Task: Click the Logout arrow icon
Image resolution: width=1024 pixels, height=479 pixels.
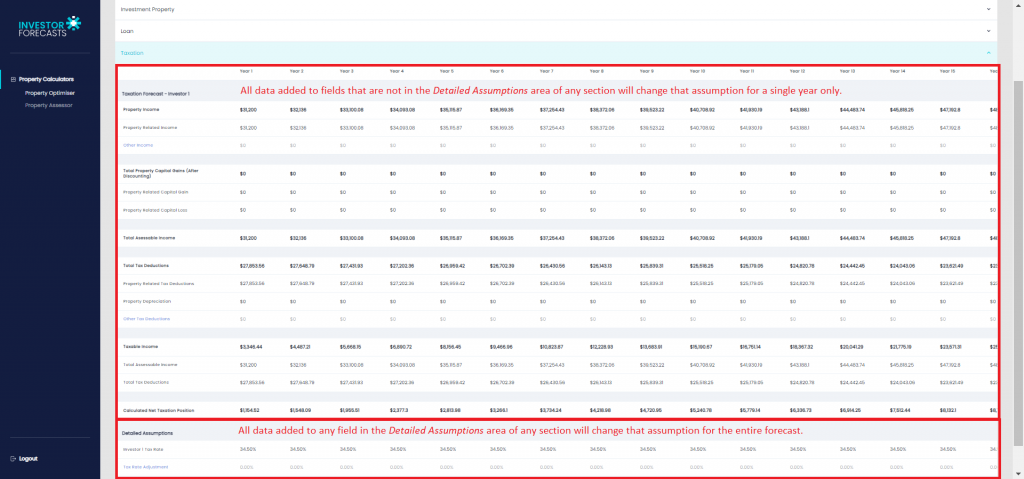Action: click(x=13, y=459)
